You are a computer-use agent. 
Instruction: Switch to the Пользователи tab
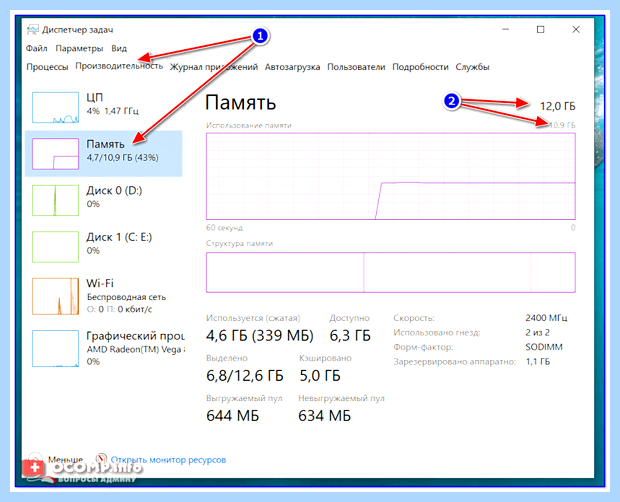[x=356, y=67]
